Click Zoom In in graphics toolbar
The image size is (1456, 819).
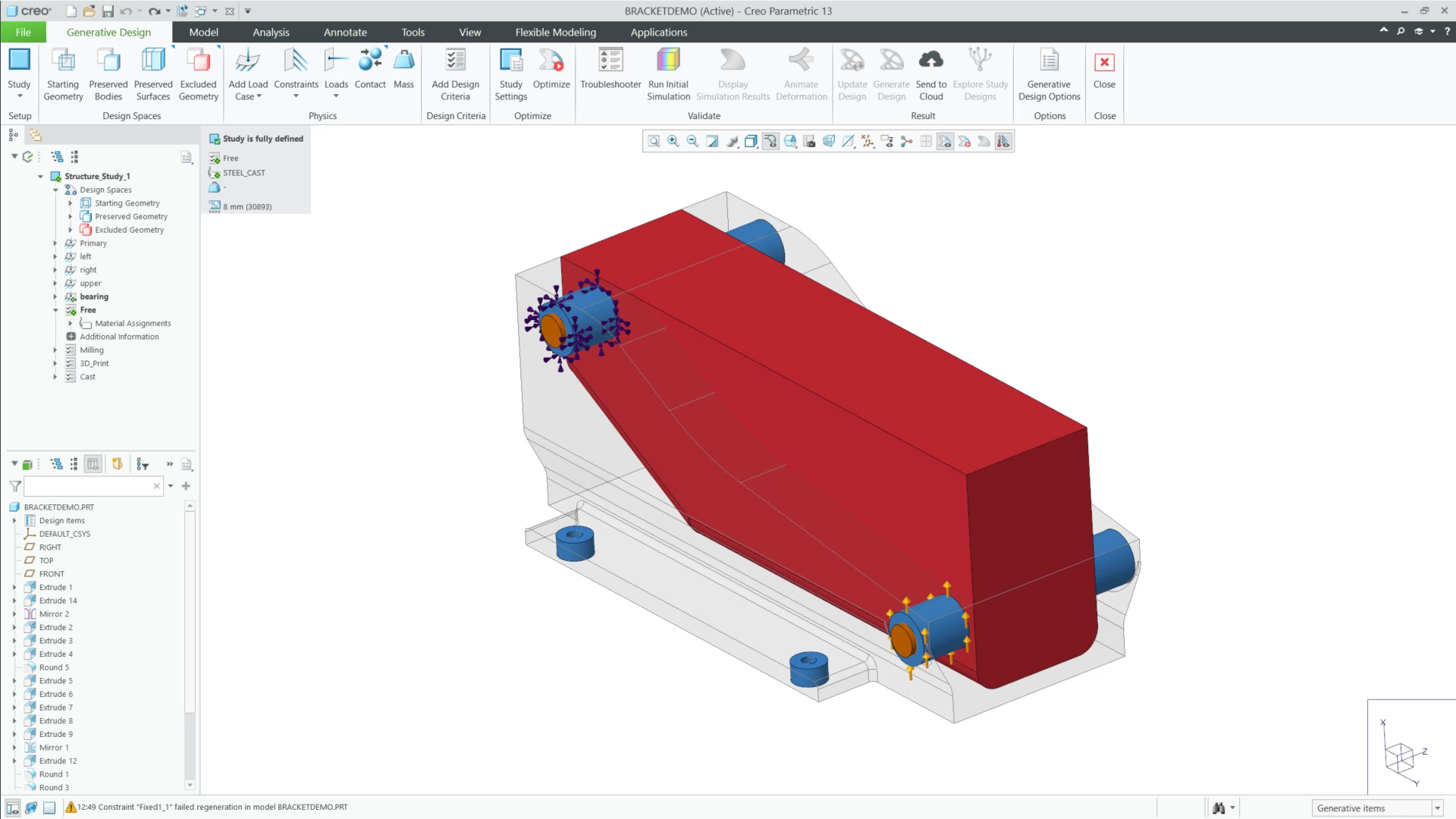[673, 141]
